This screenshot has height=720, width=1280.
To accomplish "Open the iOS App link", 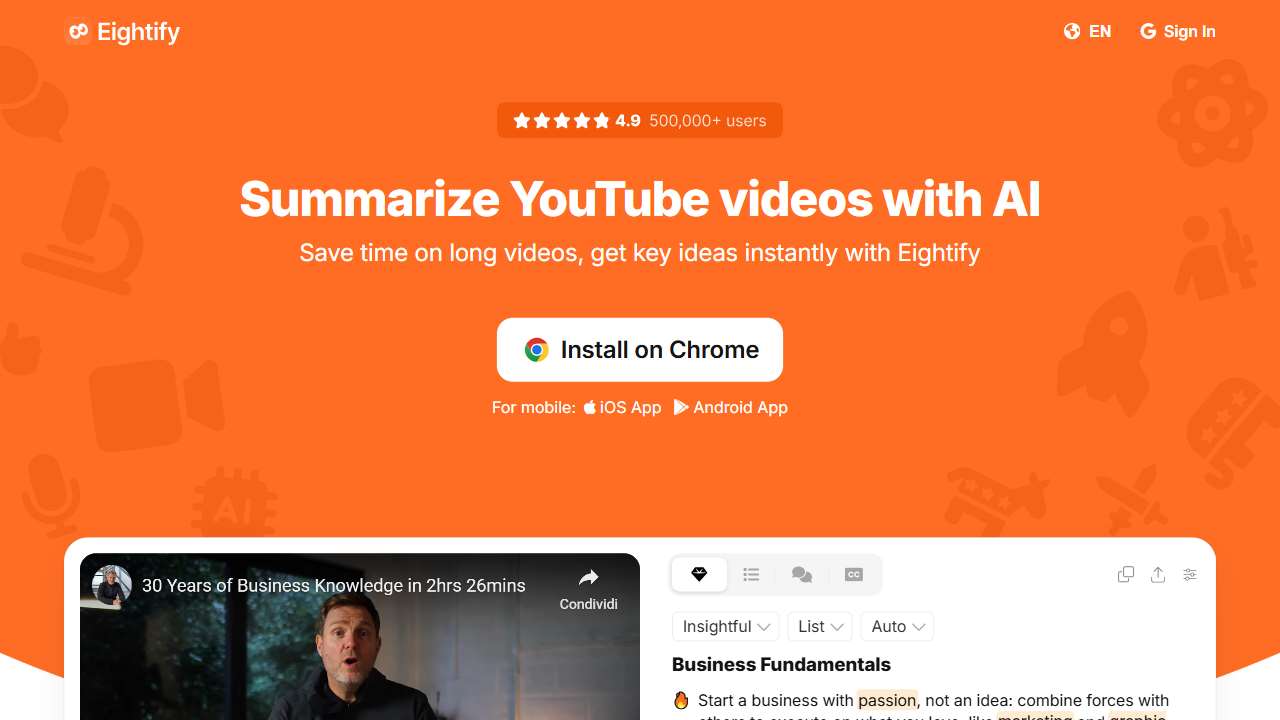I will click(622, 407).
